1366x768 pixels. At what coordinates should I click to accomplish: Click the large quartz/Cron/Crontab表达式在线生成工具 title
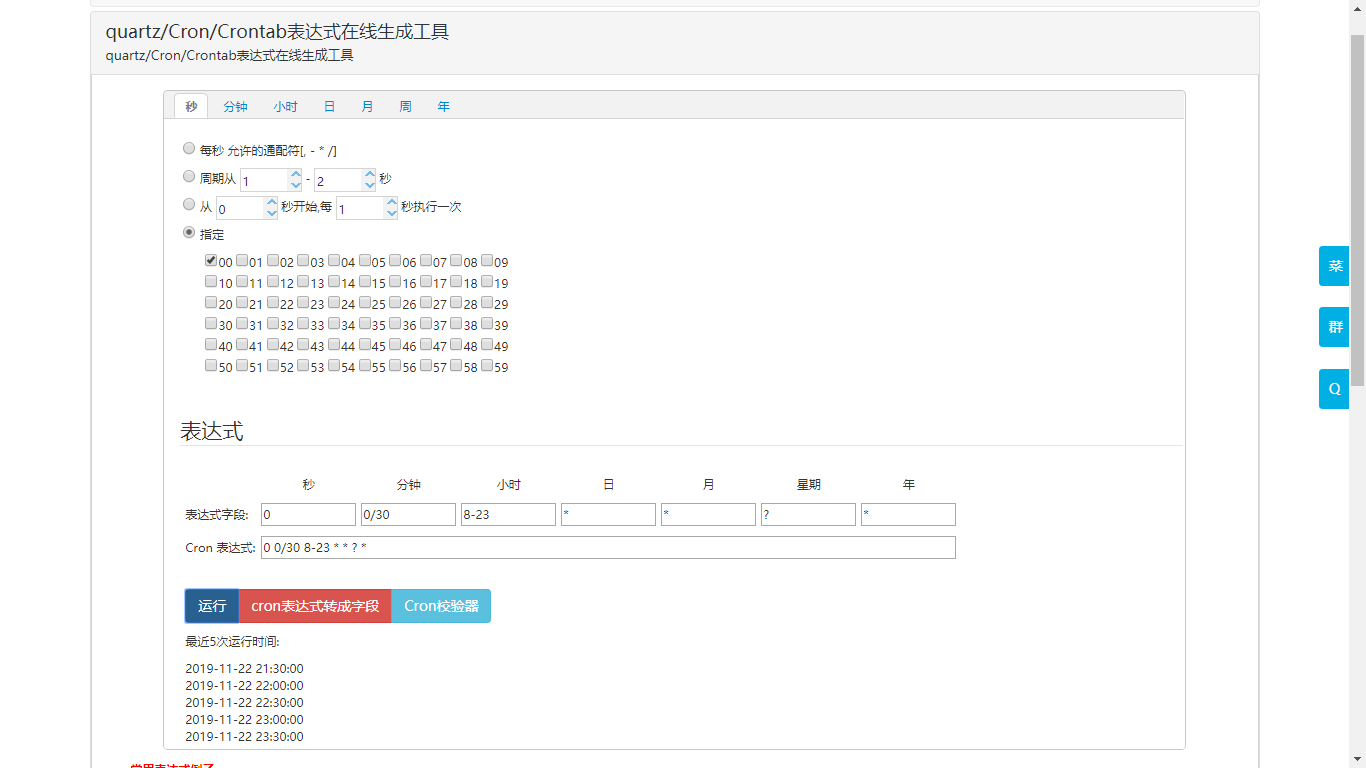click(x=277, y=32)
